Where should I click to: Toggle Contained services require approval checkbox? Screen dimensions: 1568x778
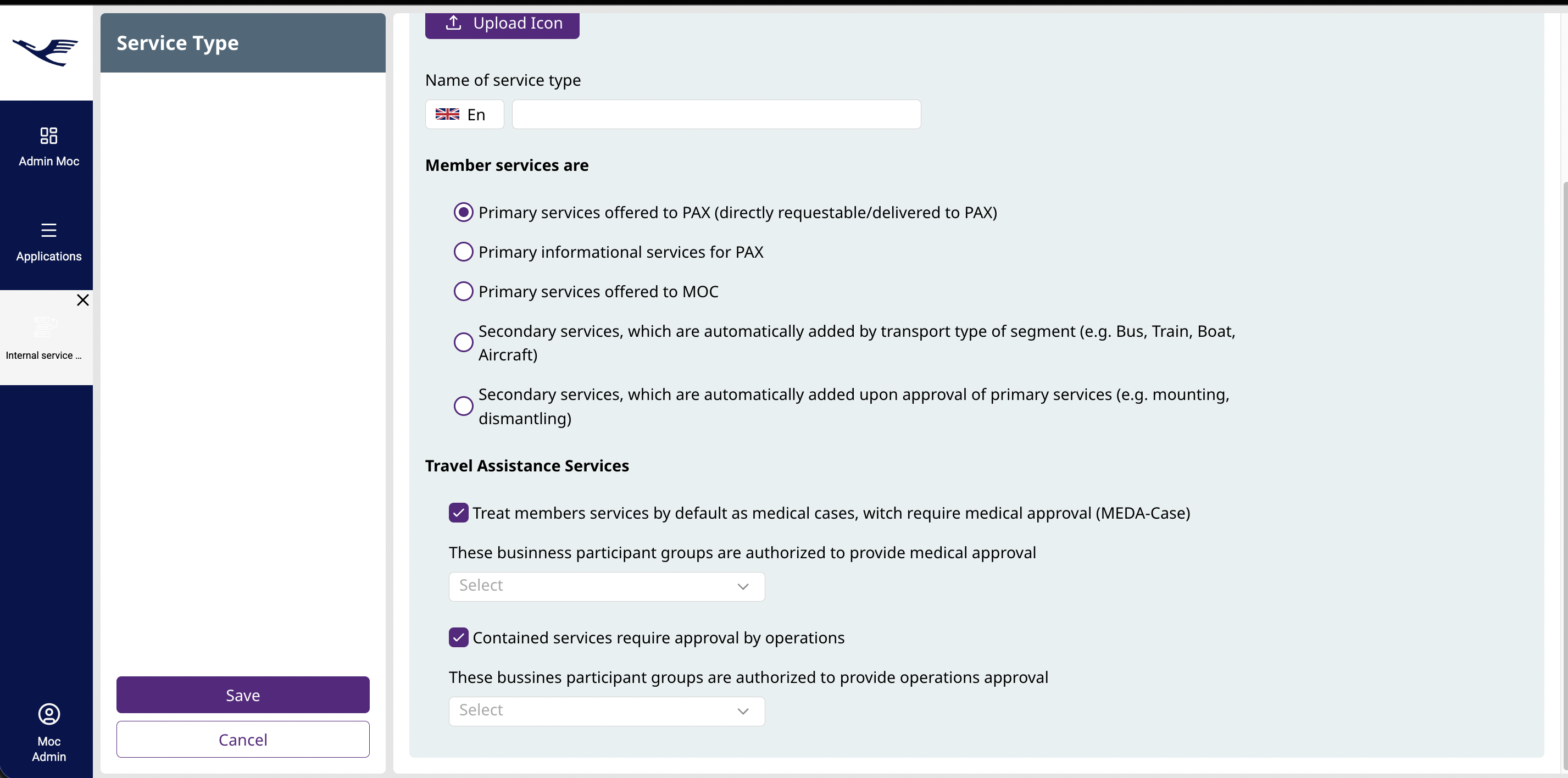[x=458, y=638]
